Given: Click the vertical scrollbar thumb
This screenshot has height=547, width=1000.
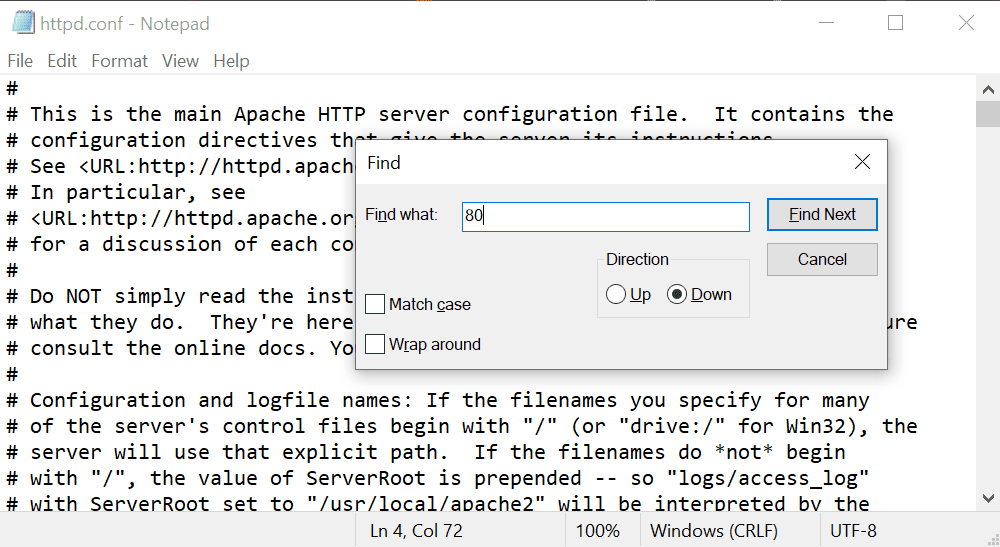Looking at the screenshot, I should pyautogui.click(x=988, y=114).
